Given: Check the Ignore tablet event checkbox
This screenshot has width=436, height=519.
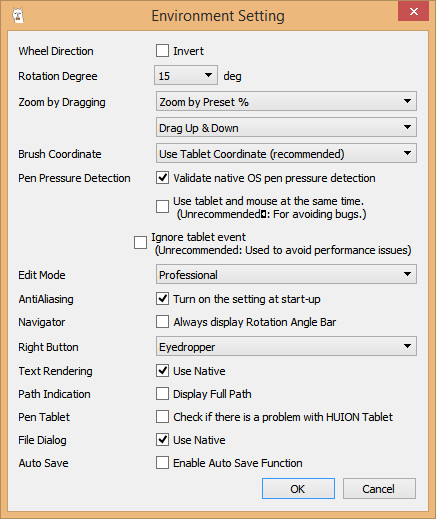Looking at the screenshot, I should click(140, 243).
